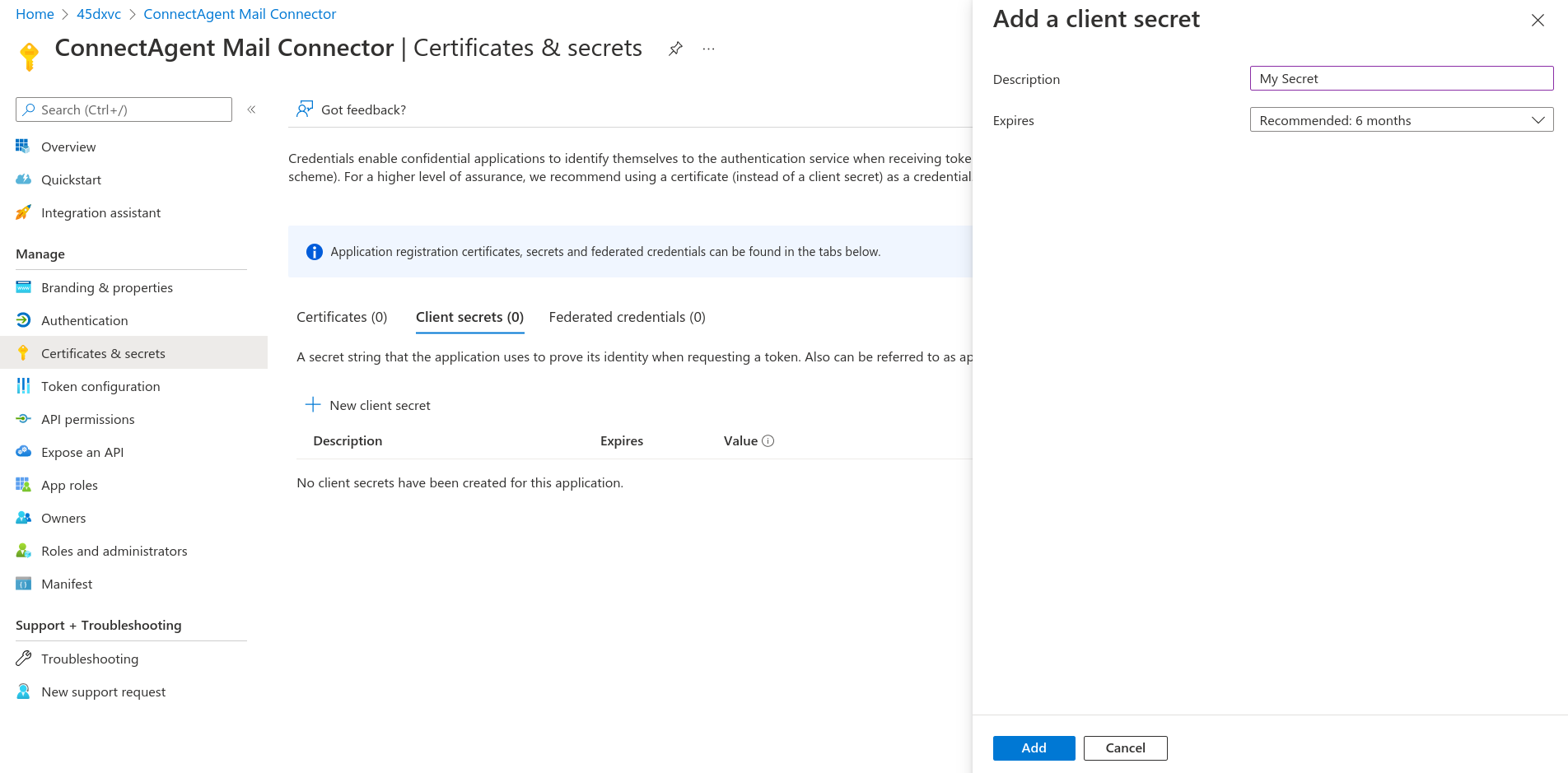Click the Branding & properties icon
The image size is (1568, 773).
coord(23,286)
